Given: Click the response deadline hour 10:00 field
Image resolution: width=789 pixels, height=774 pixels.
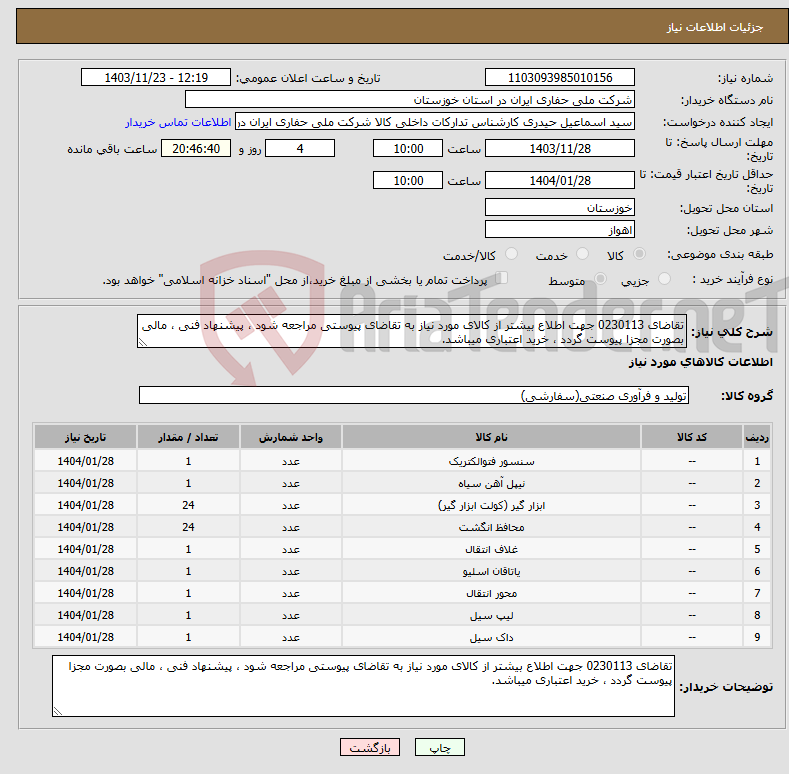Looking at the screenshot, I should point(408,148).
